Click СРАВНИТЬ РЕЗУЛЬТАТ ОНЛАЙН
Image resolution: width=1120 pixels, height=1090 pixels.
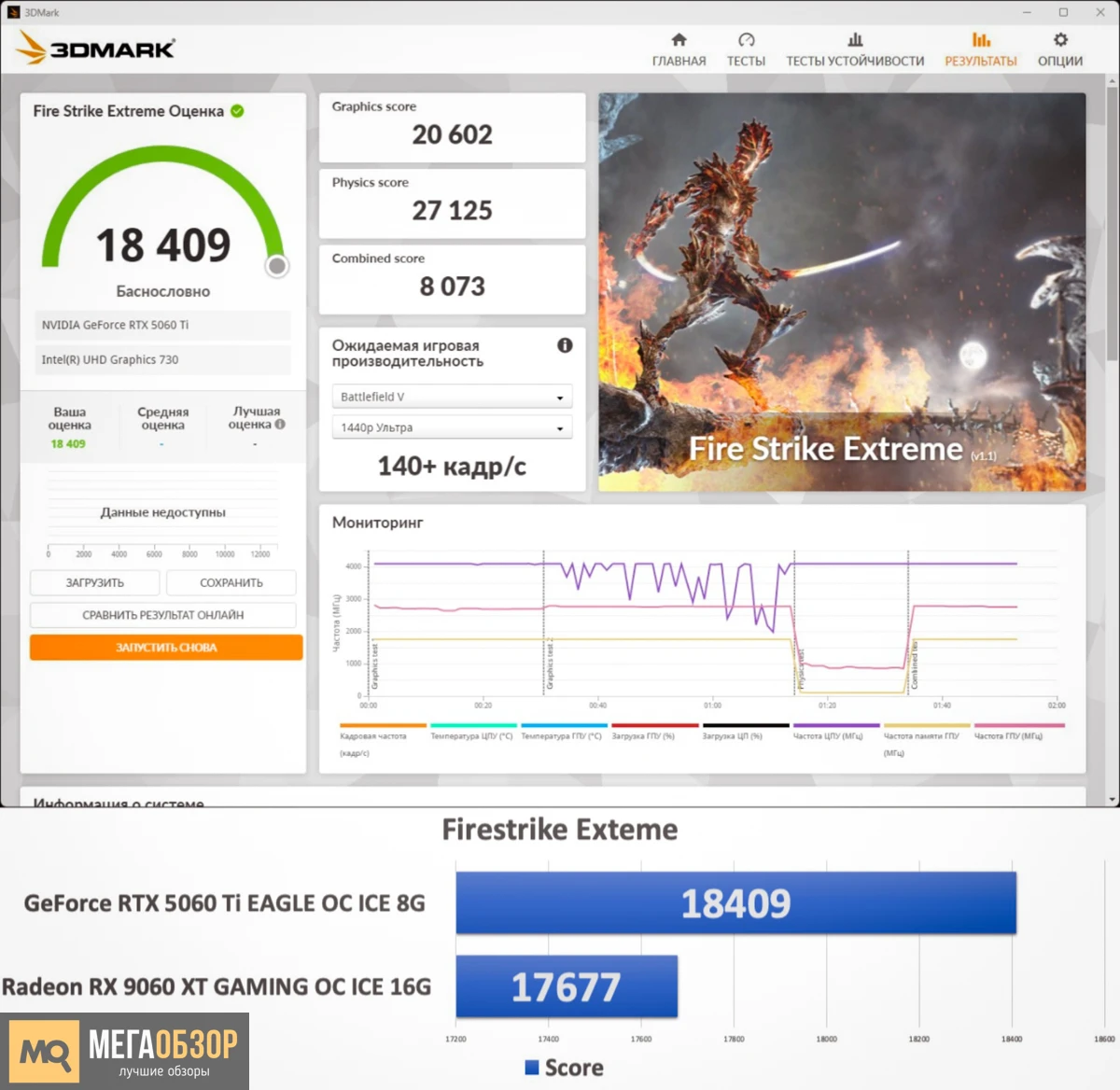162,614
